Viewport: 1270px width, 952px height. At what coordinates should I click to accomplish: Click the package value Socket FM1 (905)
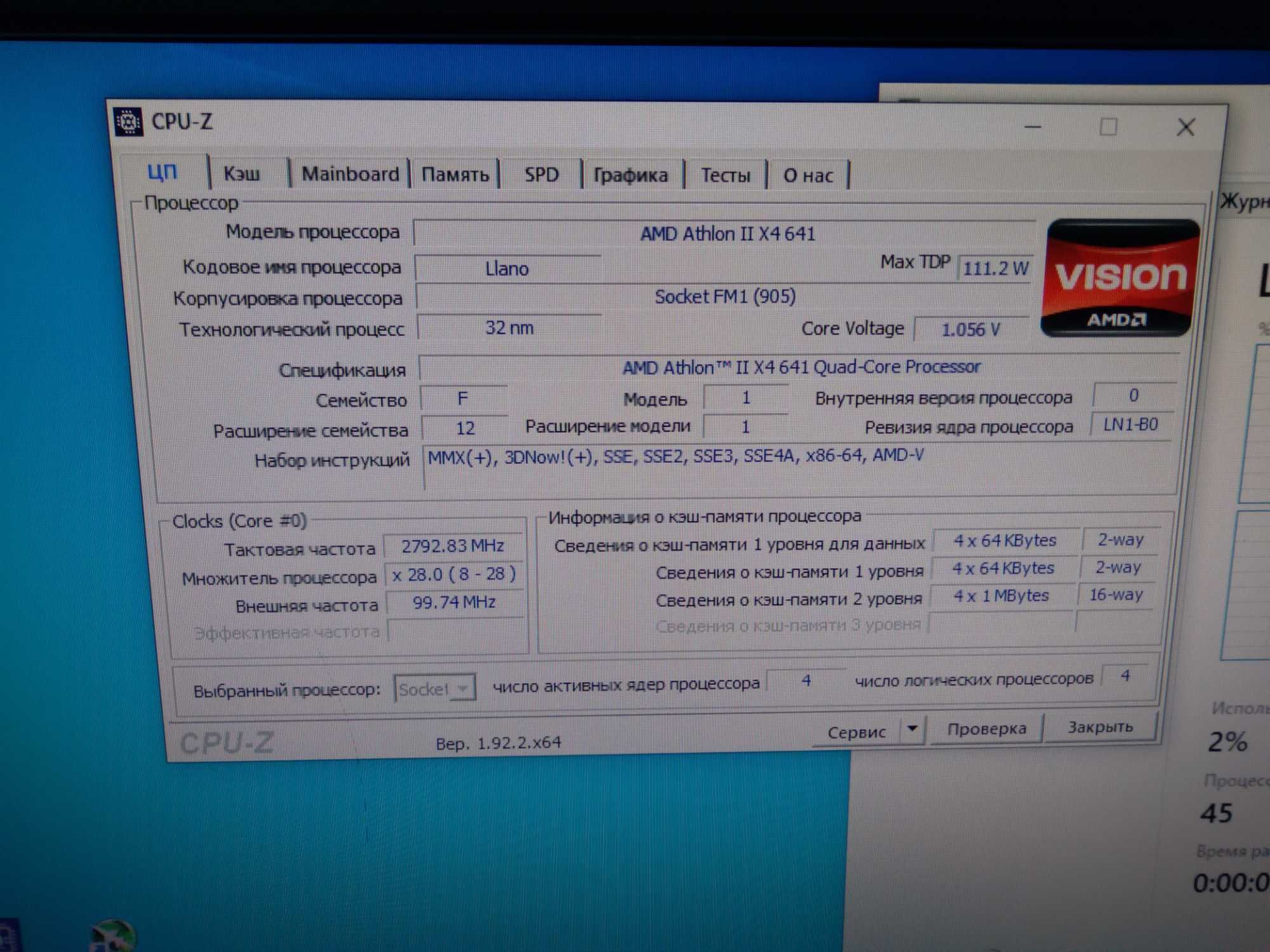coord(725,296)
